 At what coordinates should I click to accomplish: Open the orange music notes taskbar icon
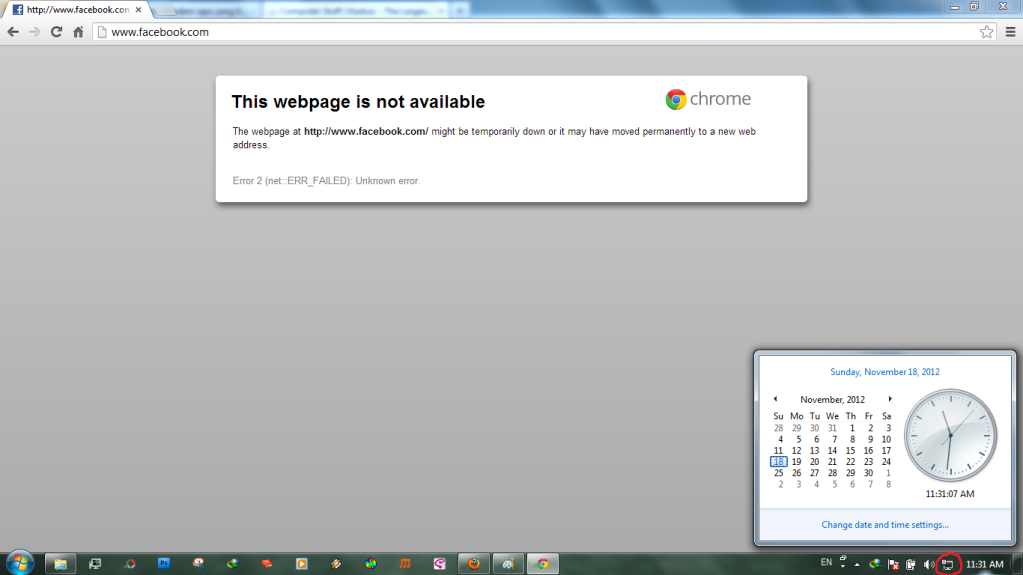(405, 563)
